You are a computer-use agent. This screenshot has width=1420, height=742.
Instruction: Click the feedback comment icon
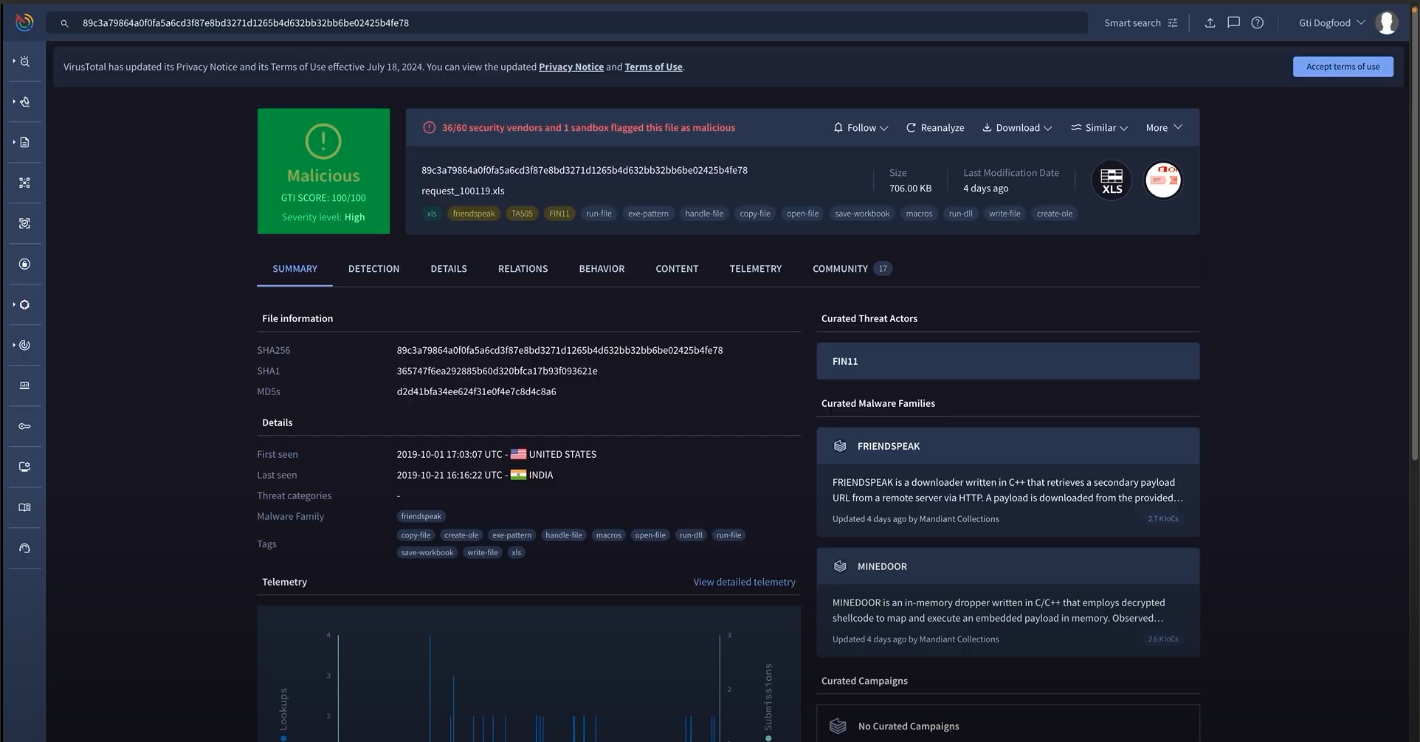coord(1233,22)
